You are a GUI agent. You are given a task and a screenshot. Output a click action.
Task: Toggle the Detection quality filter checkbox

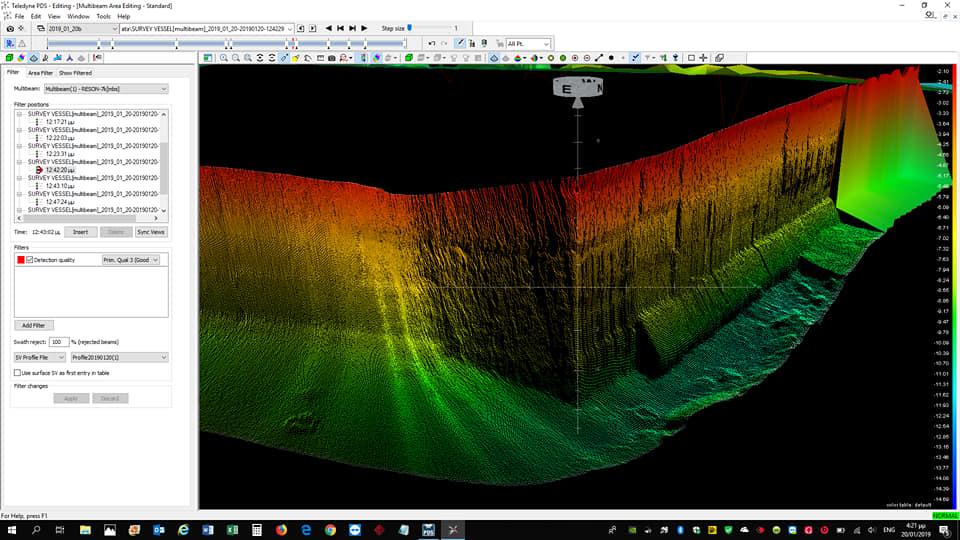29,260
